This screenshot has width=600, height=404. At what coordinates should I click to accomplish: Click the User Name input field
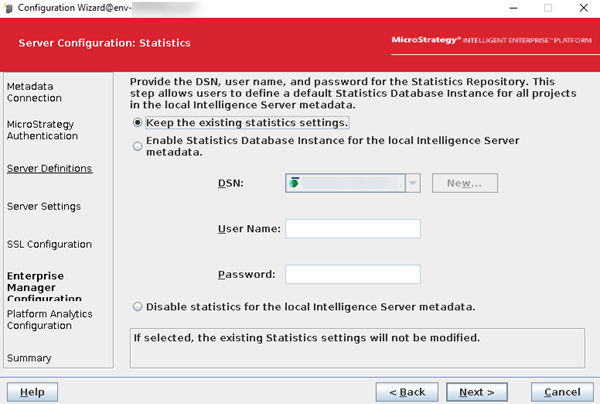pos(352,229)
